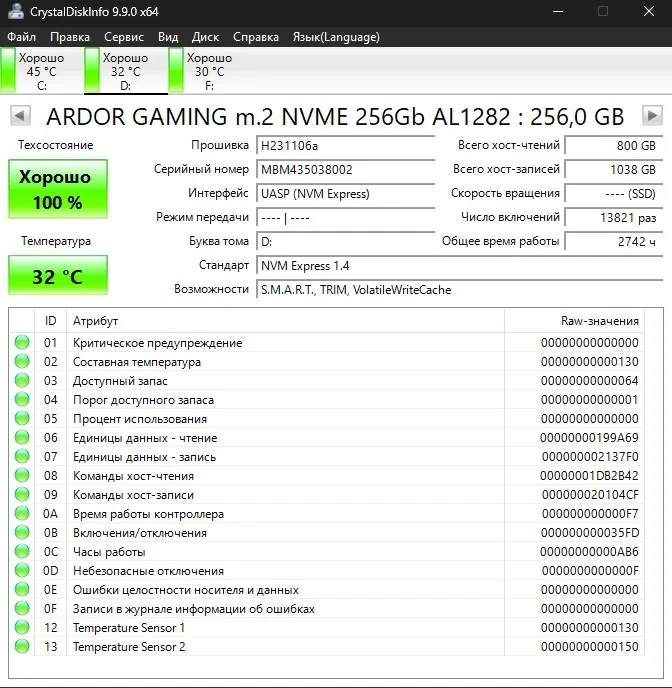Click status icon for Процент использования row
The image size is (672, 688).
pos(22,418)
